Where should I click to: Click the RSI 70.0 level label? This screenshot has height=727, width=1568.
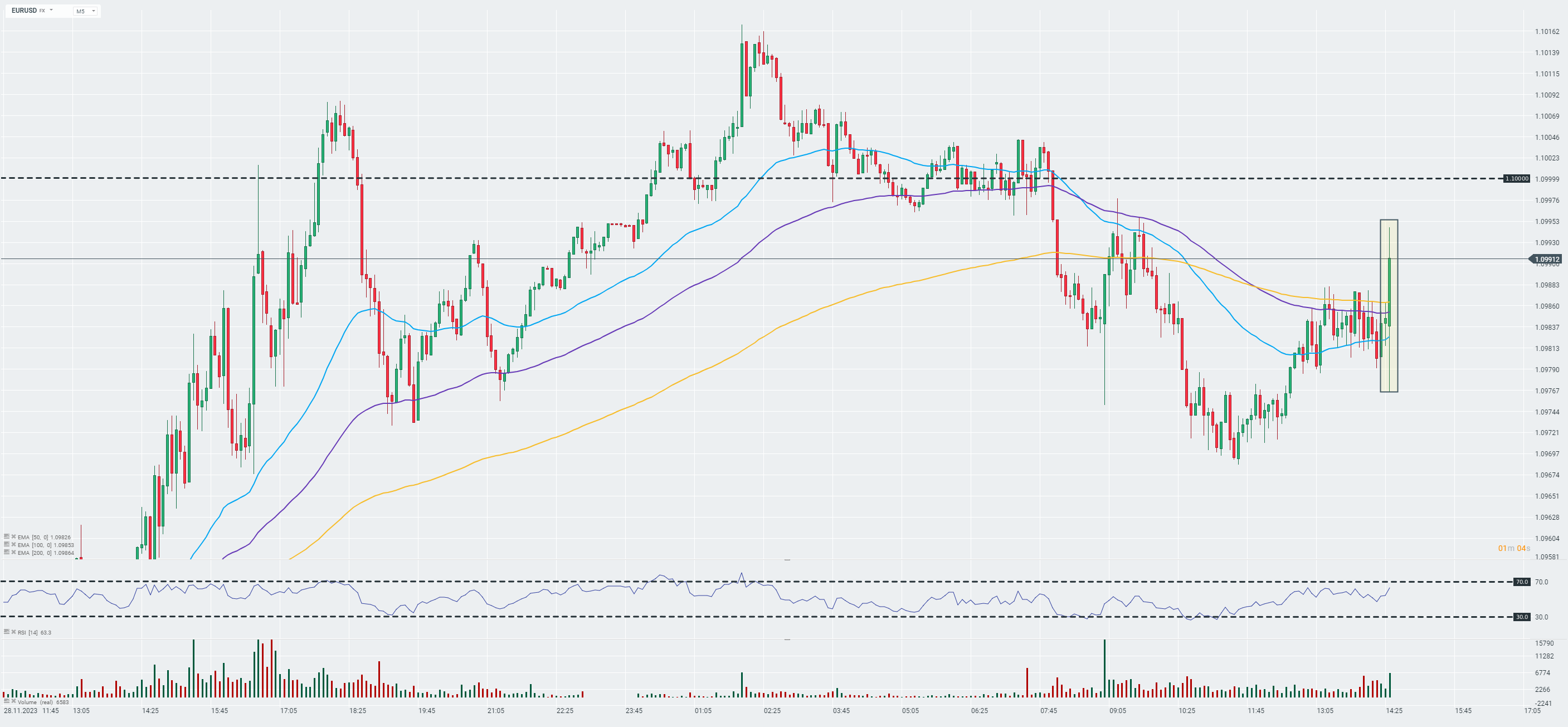point(1521,582)
